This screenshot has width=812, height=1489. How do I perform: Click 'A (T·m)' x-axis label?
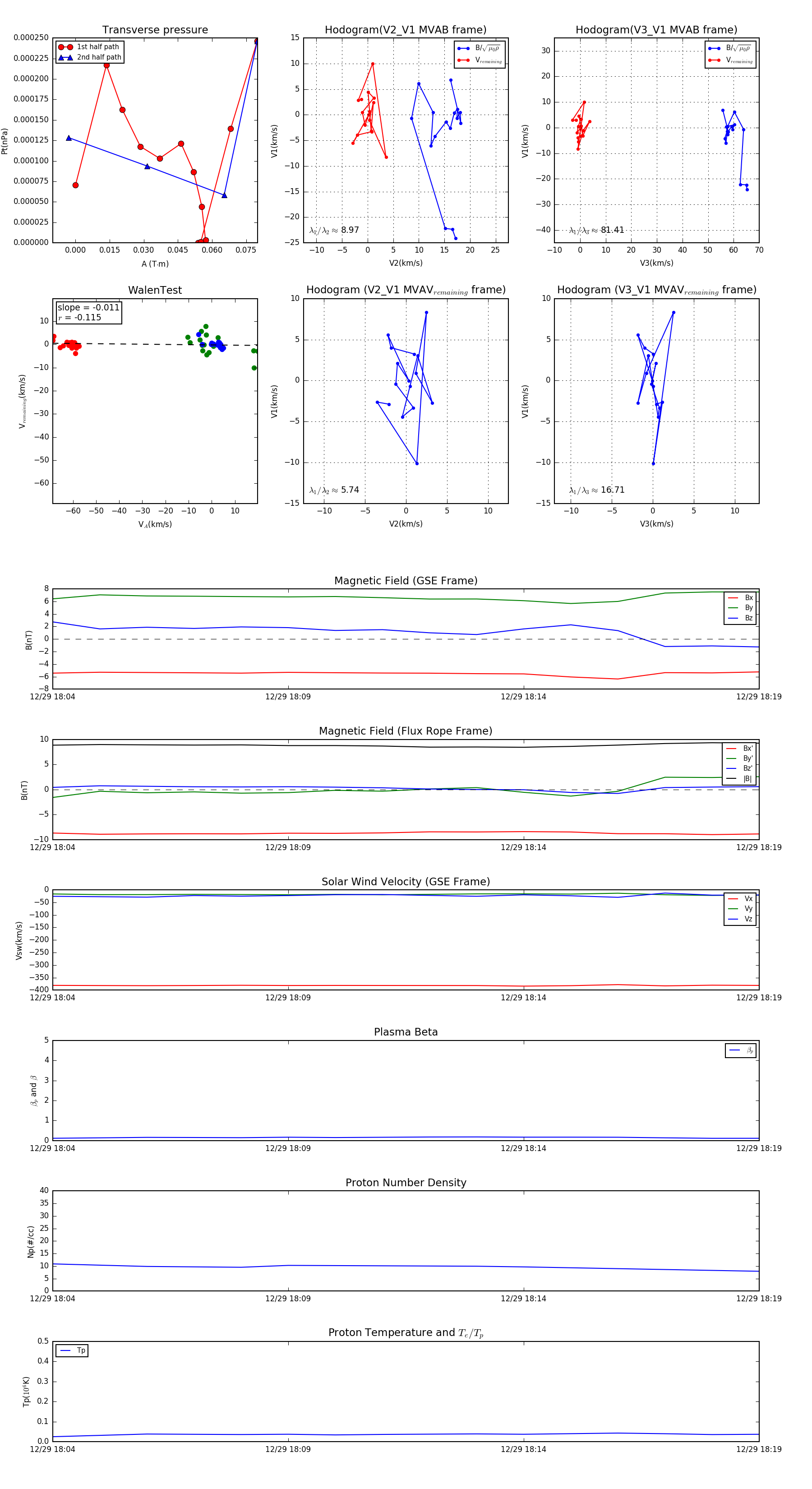pos(155,264)
